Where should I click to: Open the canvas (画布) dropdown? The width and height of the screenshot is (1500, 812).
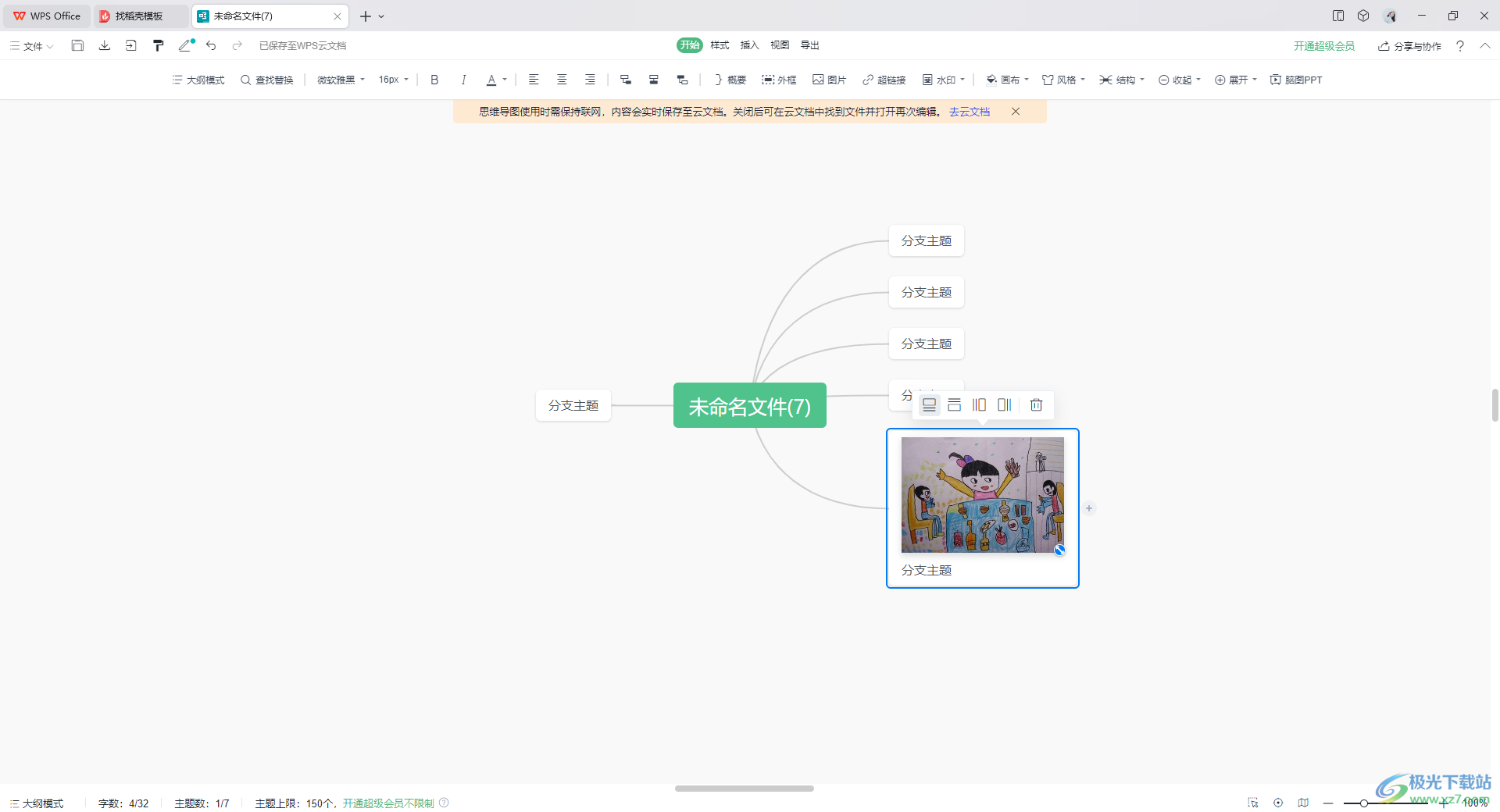[x=1007, y=80]
